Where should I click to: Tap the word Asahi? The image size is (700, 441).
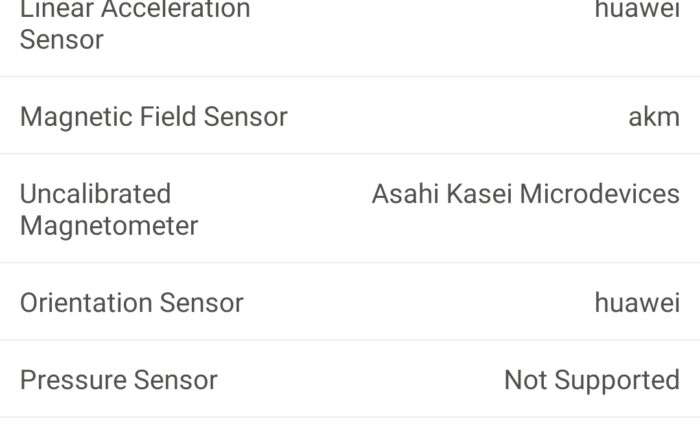click(402, 194)
